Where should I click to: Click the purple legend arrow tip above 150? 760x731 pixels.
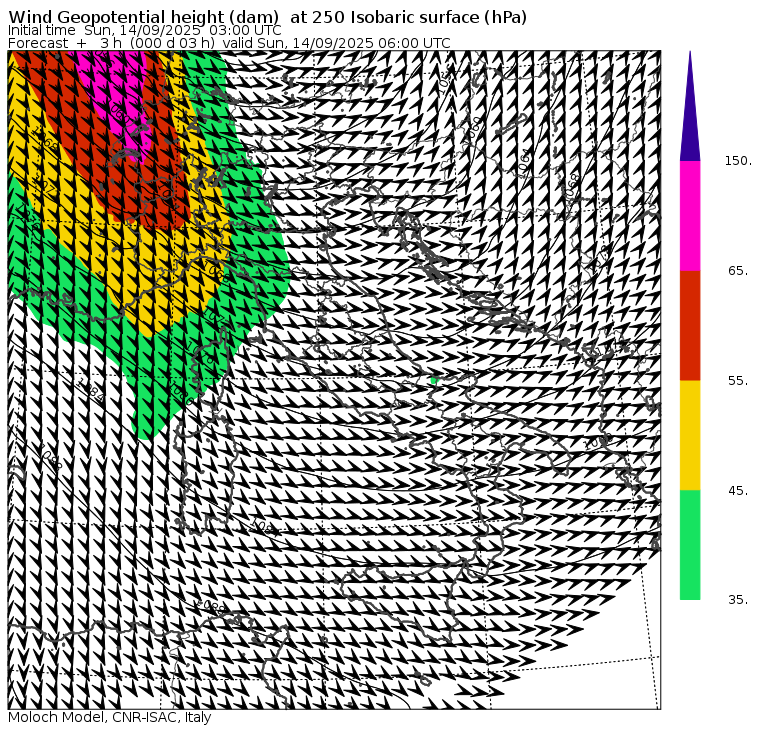pos(690,106)
